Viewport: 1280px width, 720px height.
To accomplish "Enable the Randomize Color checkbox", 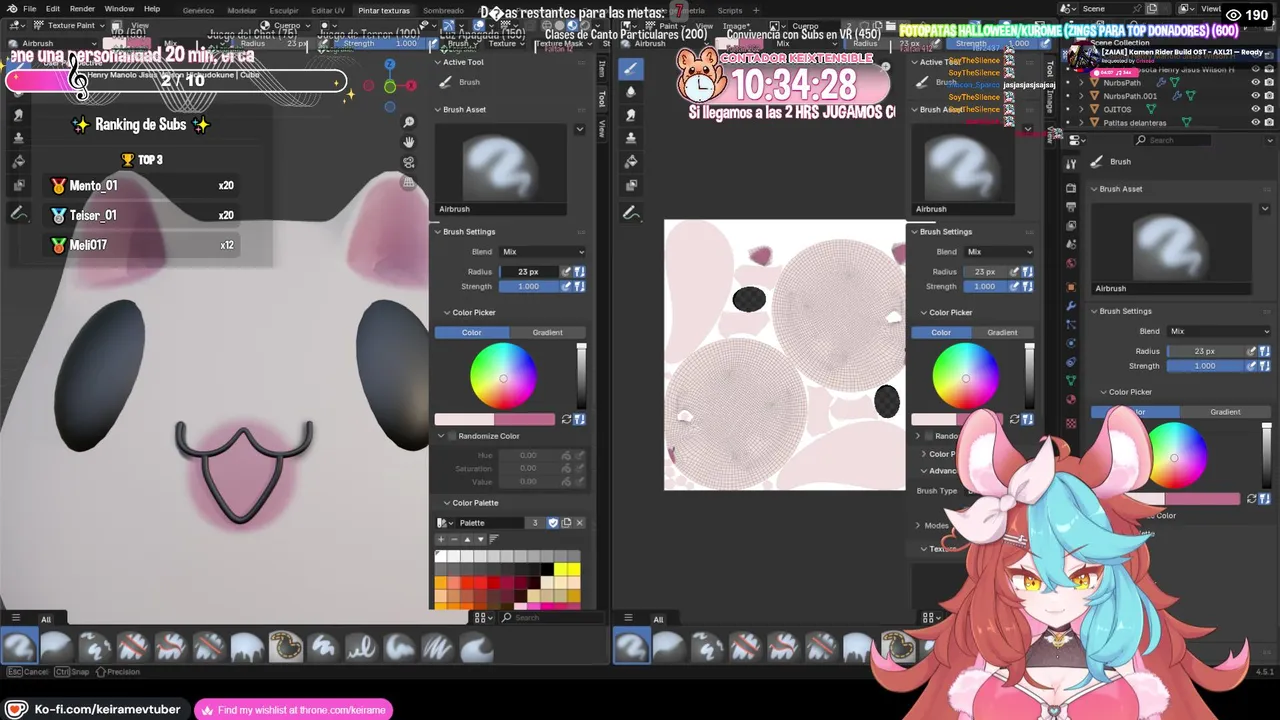I will point(452,436).
